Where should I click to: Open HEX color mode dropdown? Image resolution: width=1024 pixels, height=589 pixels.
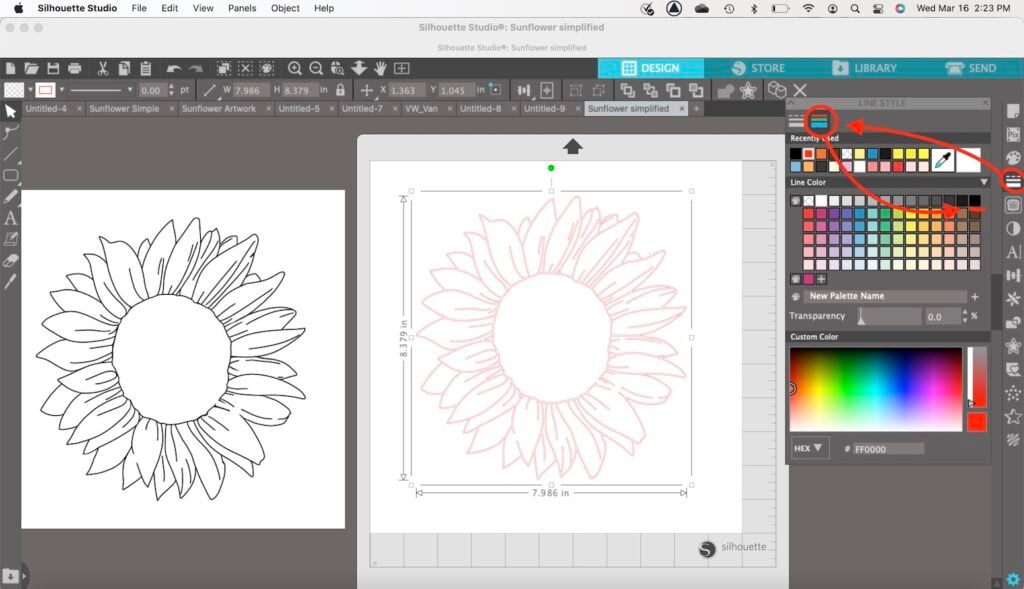tap(808, 449)
